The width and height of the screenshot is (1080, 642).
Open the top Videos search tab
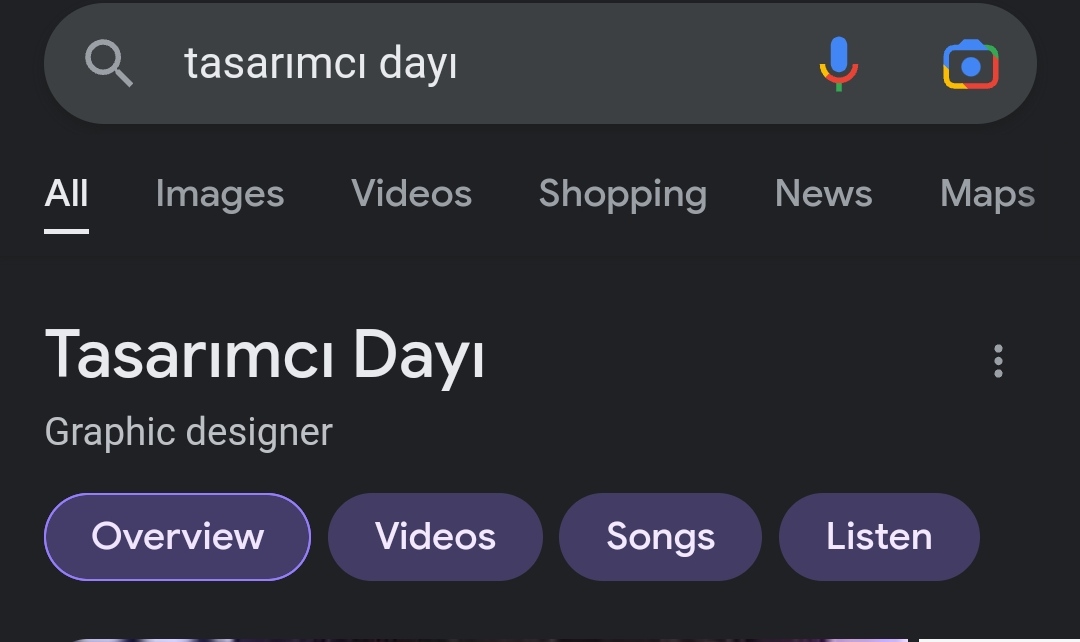click(x=411, y=194)
